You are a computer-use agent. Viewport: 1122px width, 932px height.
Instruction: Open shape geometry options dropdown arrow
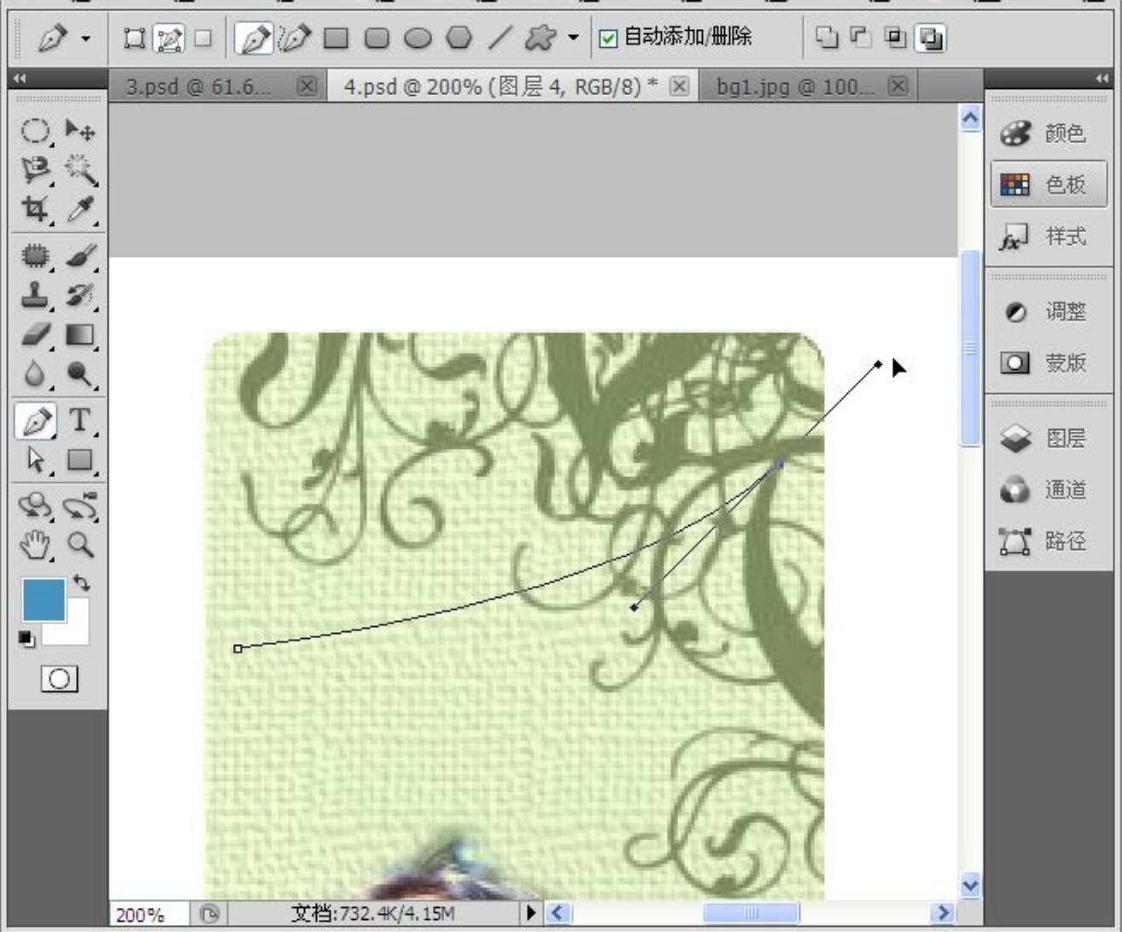pos(573,39)
